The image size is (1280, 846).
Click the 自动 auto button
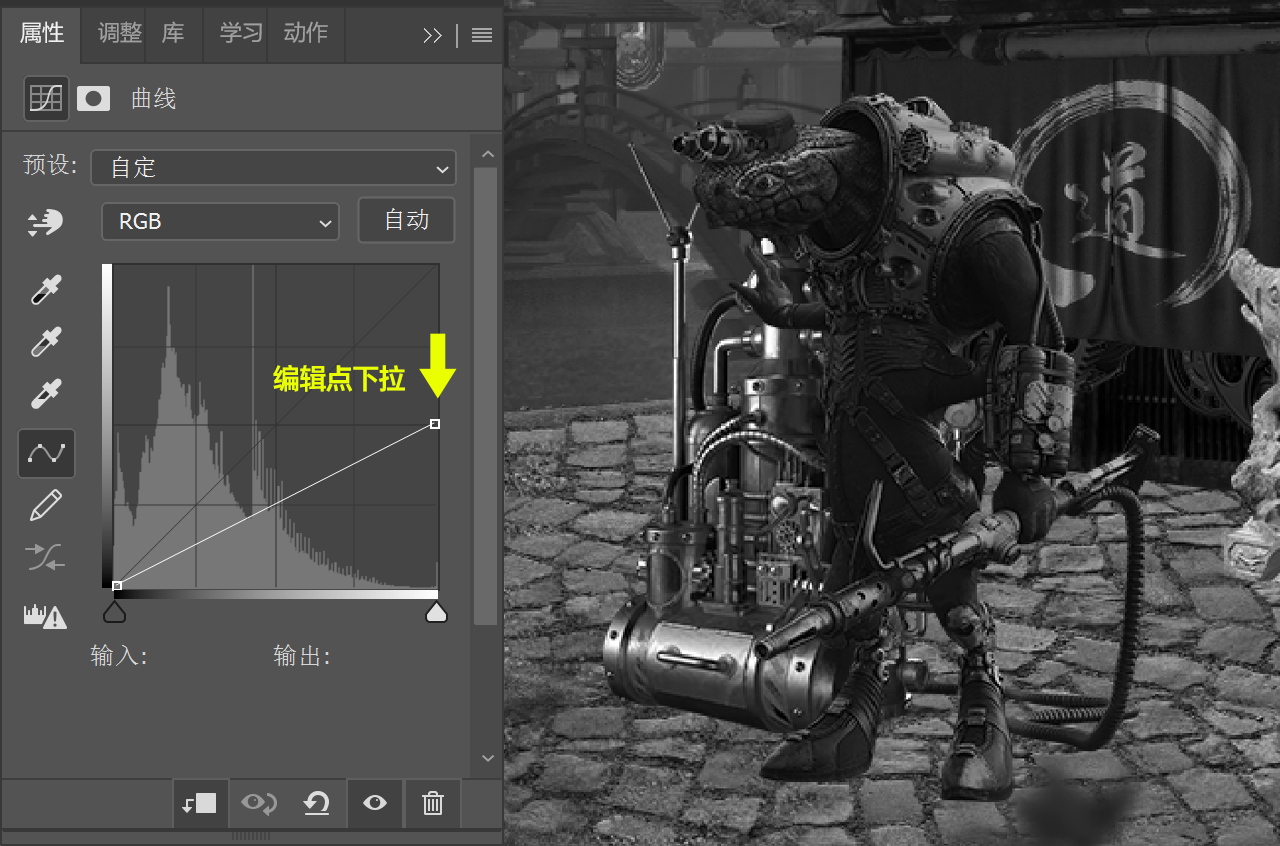406,221
